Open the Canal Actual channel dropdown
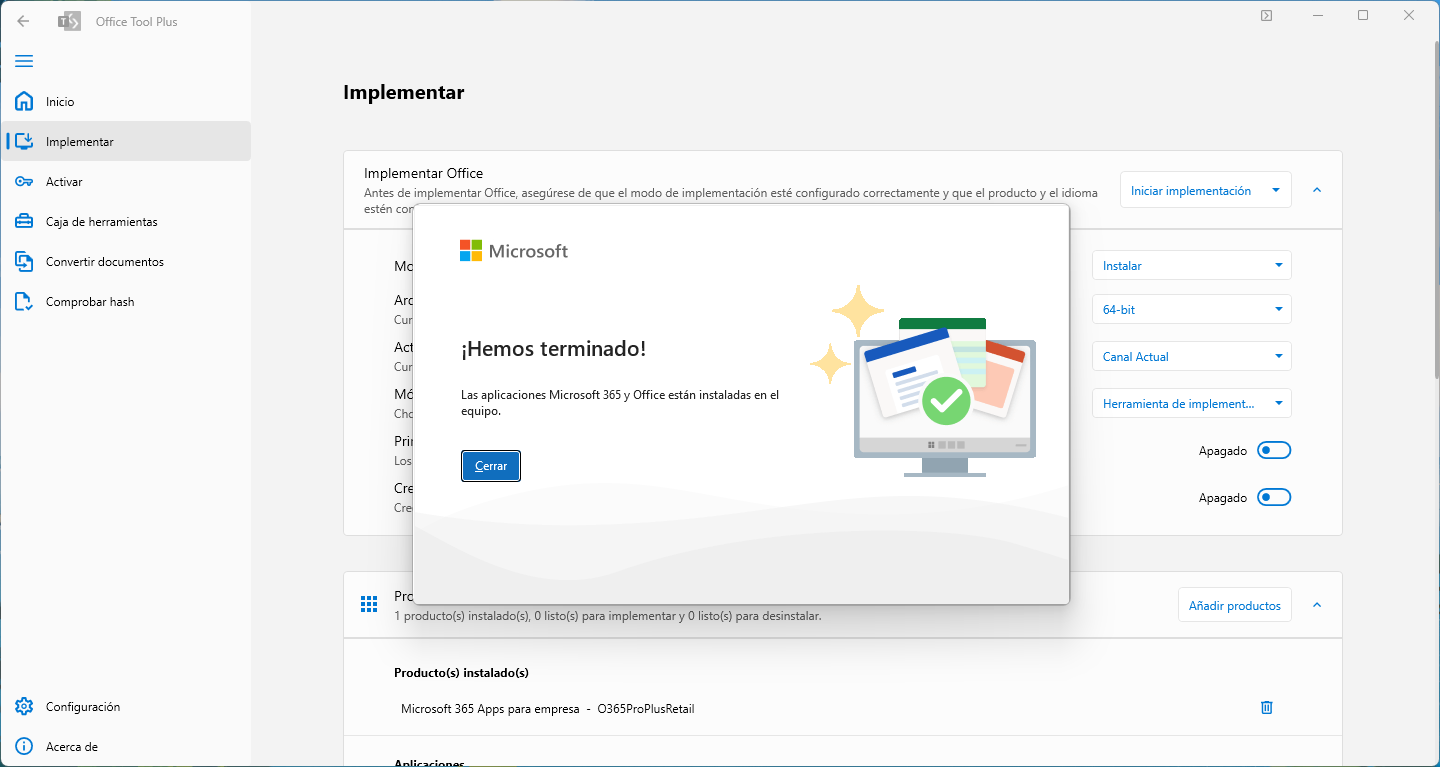This screenshot has width=1440, height=767. (1192, 356)
